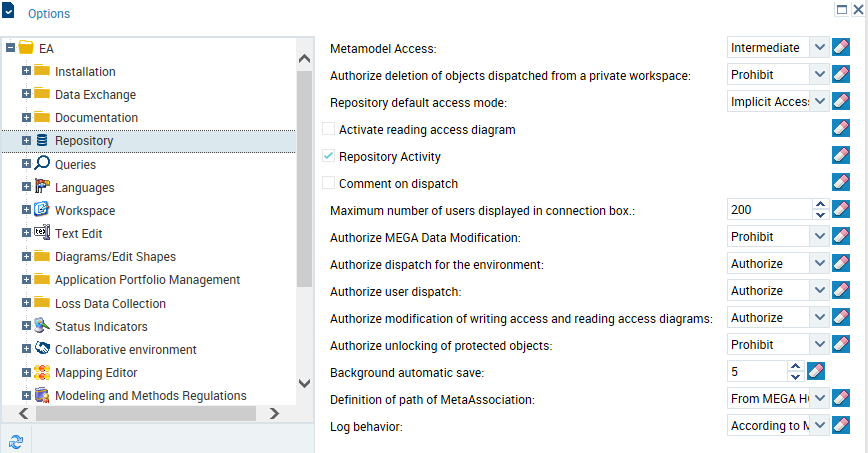The height and width of the screenshot is (453, 868).
Task: Select Text Edit tree entry
Action: [x=79, y=233]
